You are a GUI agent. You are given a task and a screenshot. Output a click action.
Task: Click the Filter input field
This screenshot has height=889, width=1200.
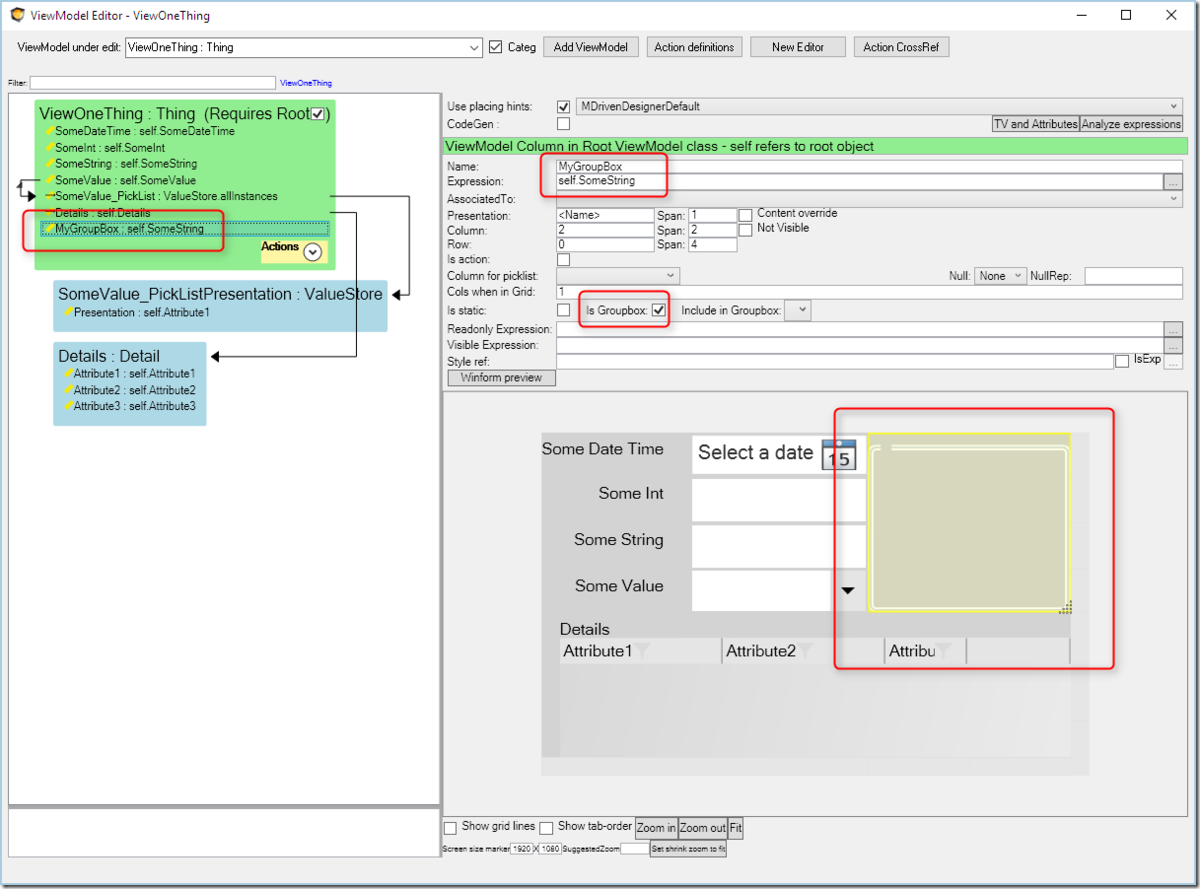tap(152, 83)
